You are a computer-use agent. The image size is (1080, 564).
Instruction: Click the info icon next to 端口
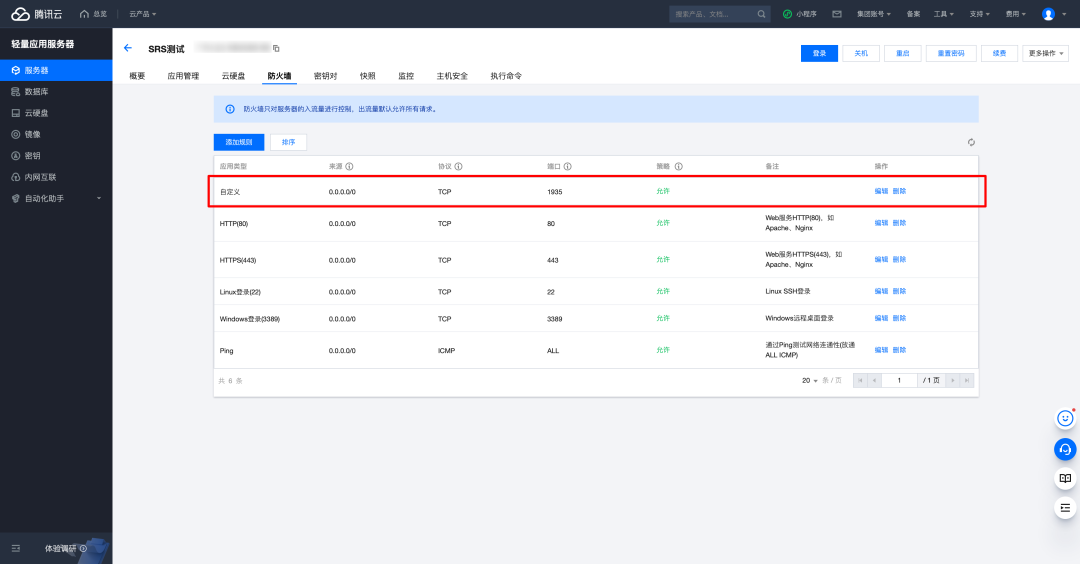pyautogui.click(x=568, y=167)
